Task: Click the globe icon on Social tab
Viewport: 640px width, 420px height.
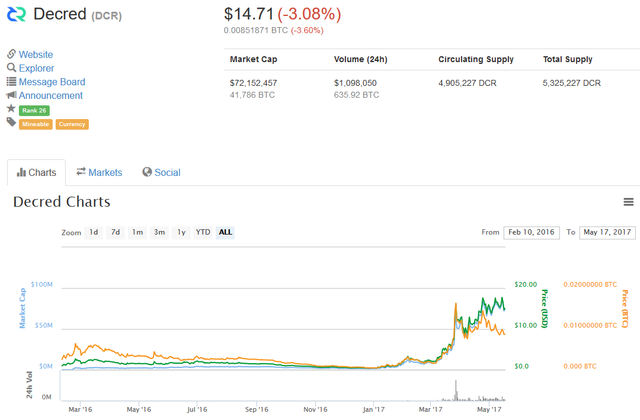Action: [x=147, y=172]
